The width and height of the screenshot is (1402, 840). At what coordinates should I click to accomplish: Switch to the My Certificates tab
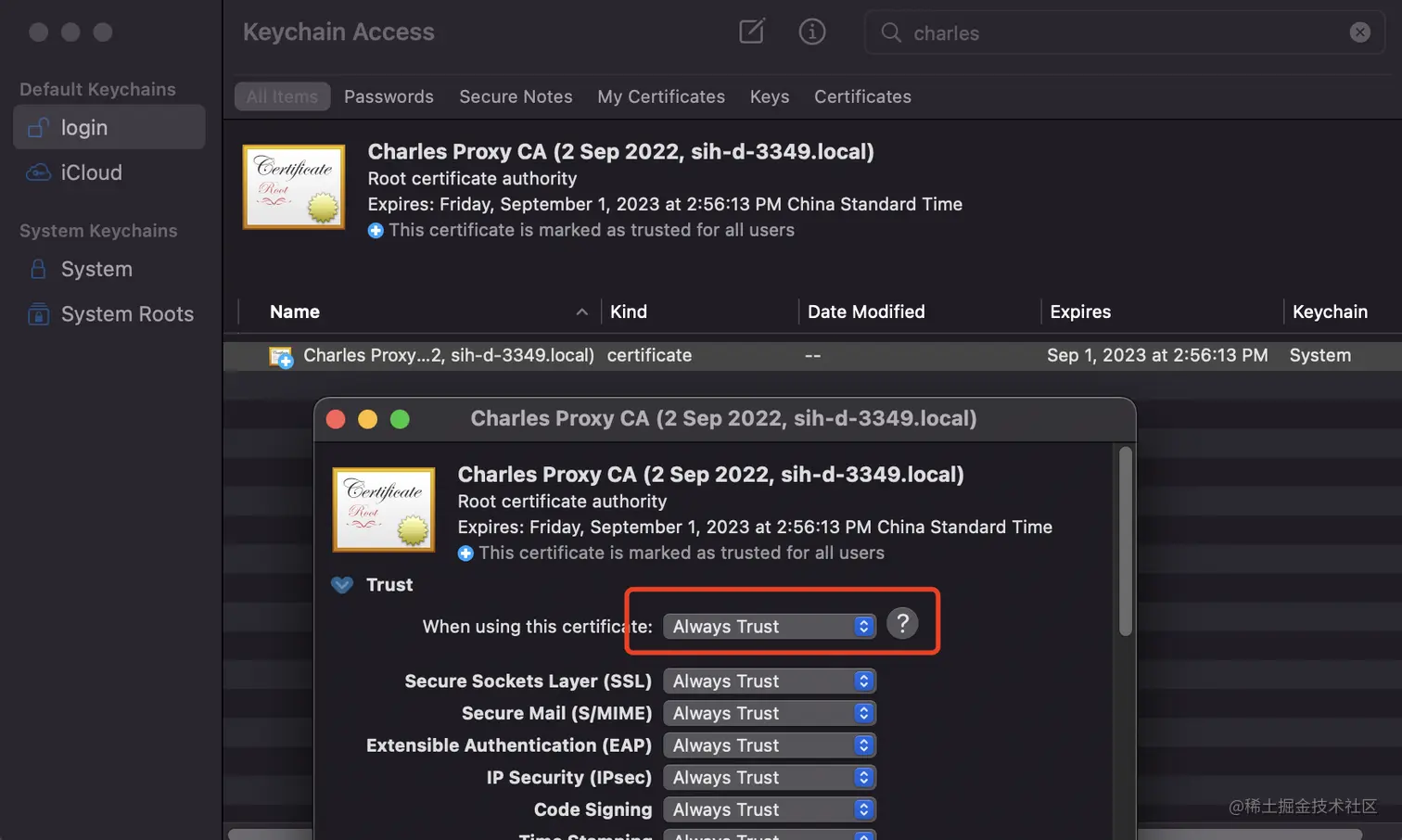pos(661,96)
